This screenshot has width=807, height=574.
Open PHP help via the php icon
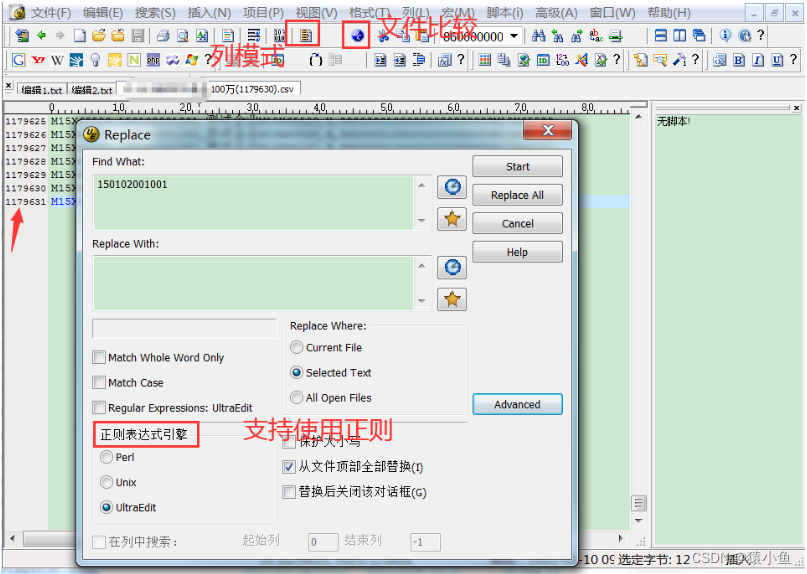coord(153,60)
